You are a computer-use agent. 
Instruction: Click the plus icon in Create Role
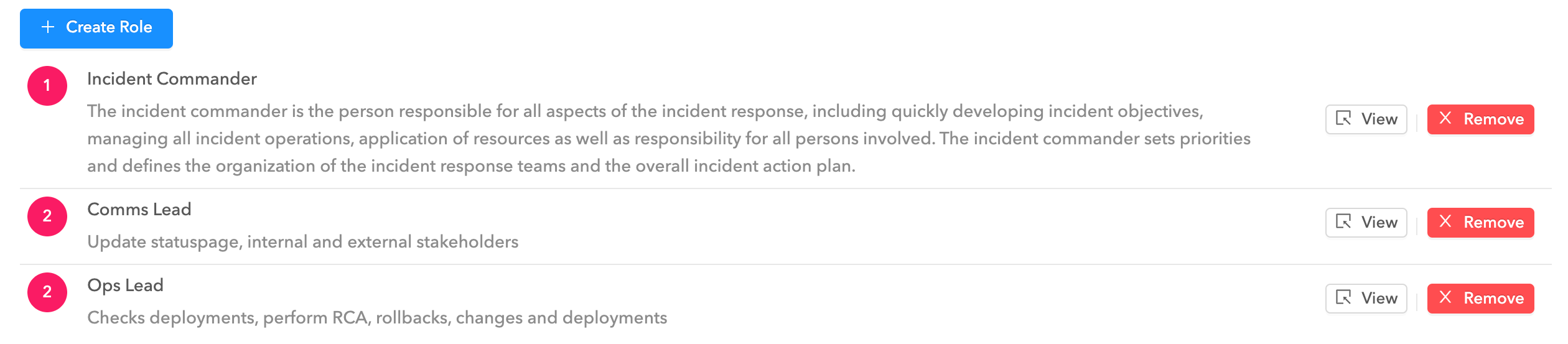tap(48, 27)
